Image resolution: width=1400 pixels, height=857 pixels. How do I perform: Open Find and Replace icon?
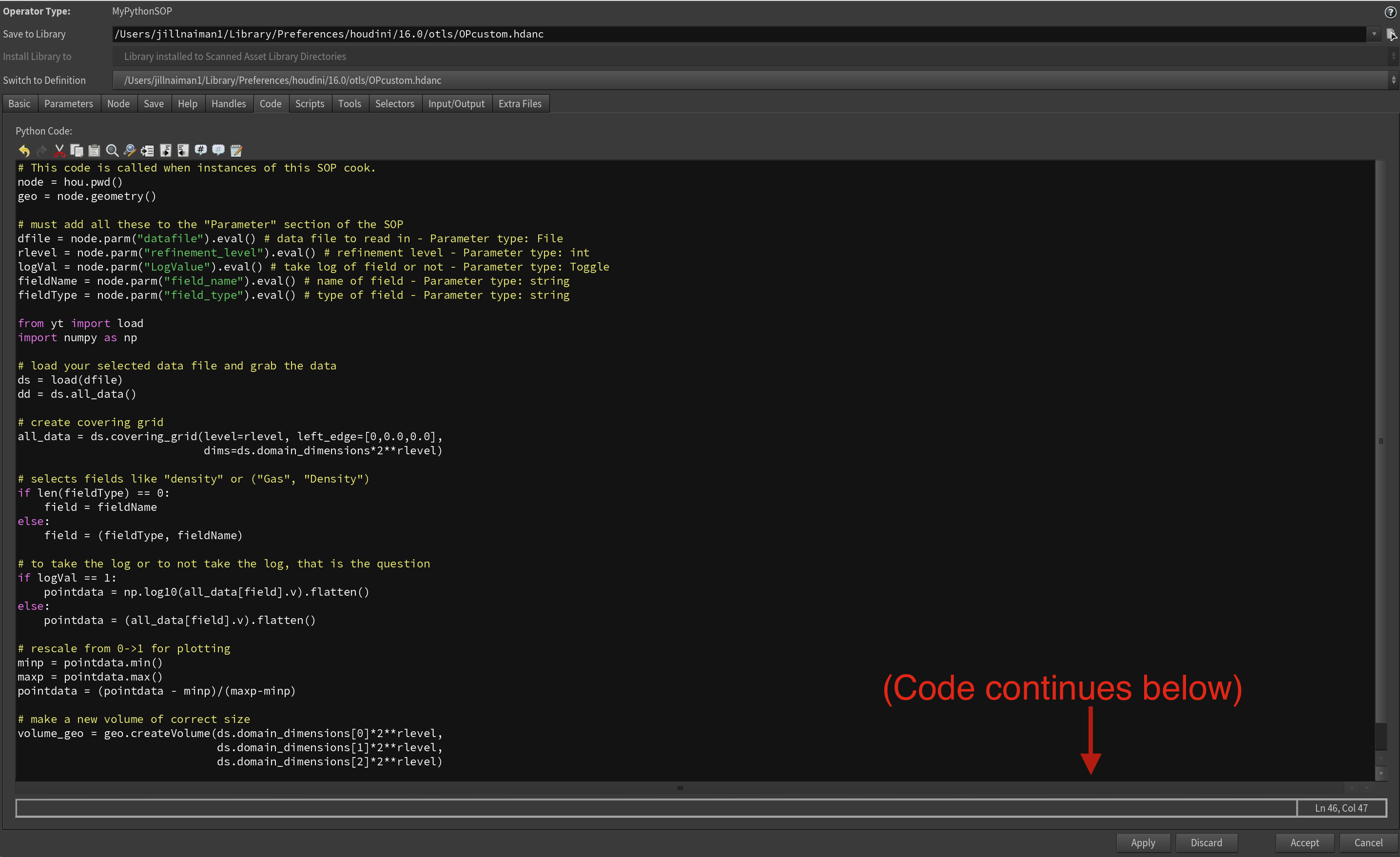130,151
